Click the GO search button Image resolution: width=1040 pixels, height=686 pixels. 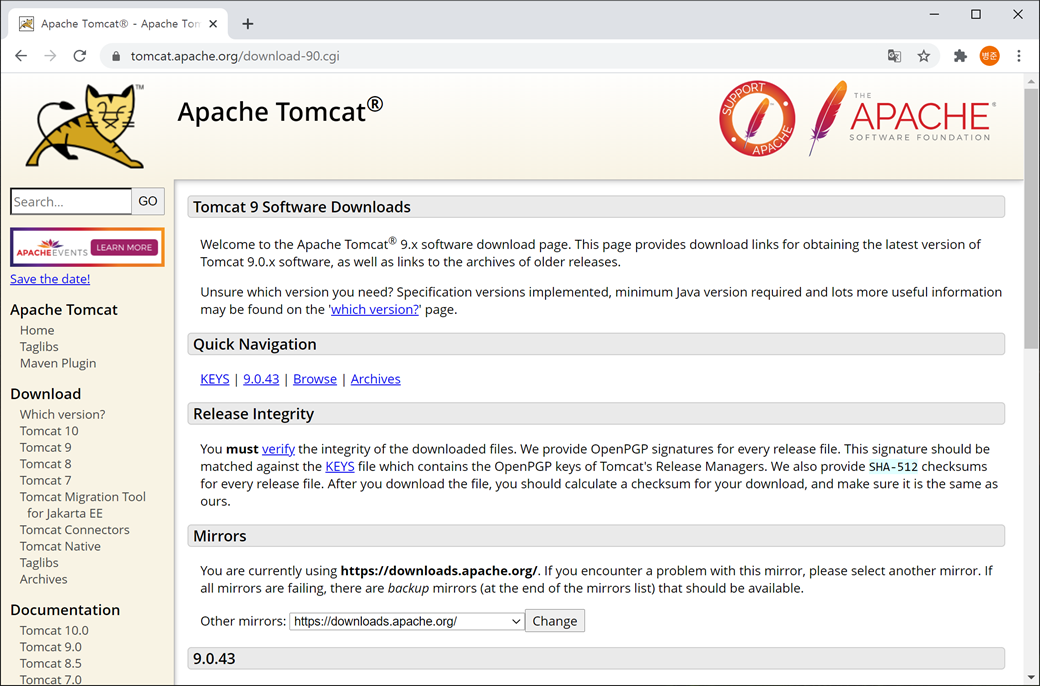pyautogui.click(x=148, y=201)
